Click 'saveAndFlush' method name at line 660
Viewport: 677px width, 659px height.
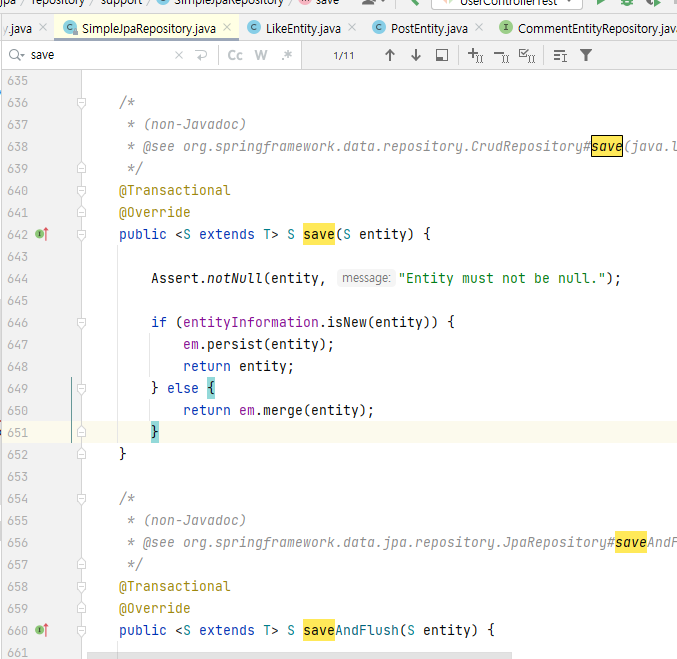(351, 630)
